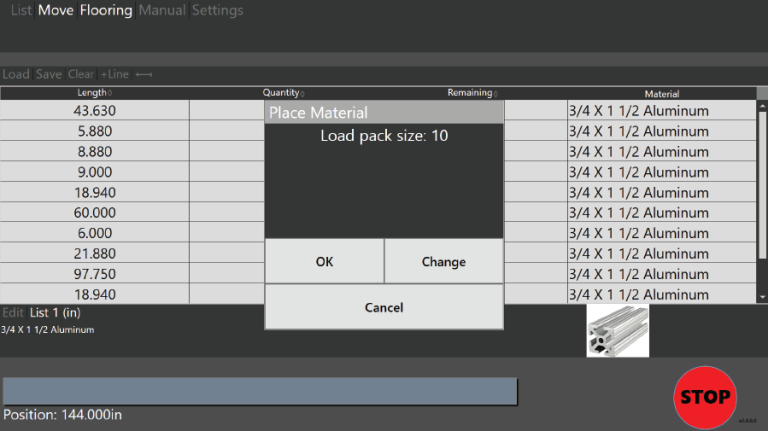Click the Material column header
This screenshot has height=431, width=768.
click(x=662, y=94)
